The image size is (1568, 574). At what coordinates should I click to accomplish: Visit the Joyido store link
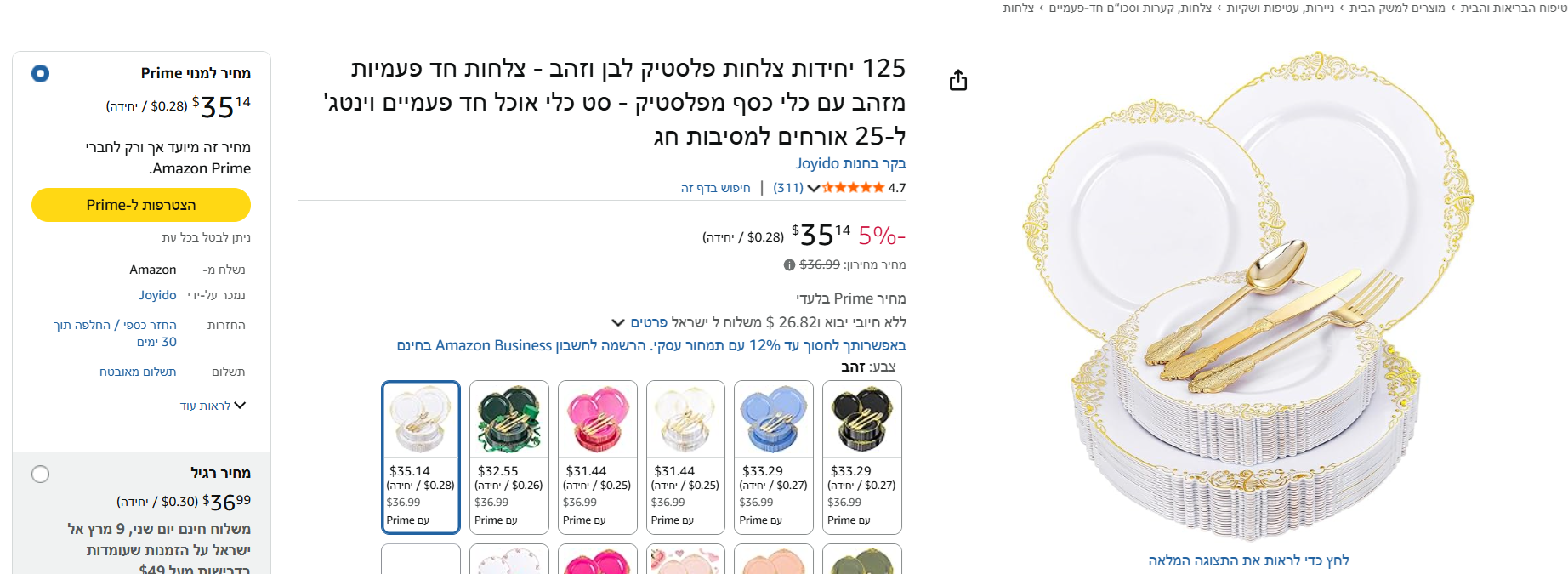(850, 163)
